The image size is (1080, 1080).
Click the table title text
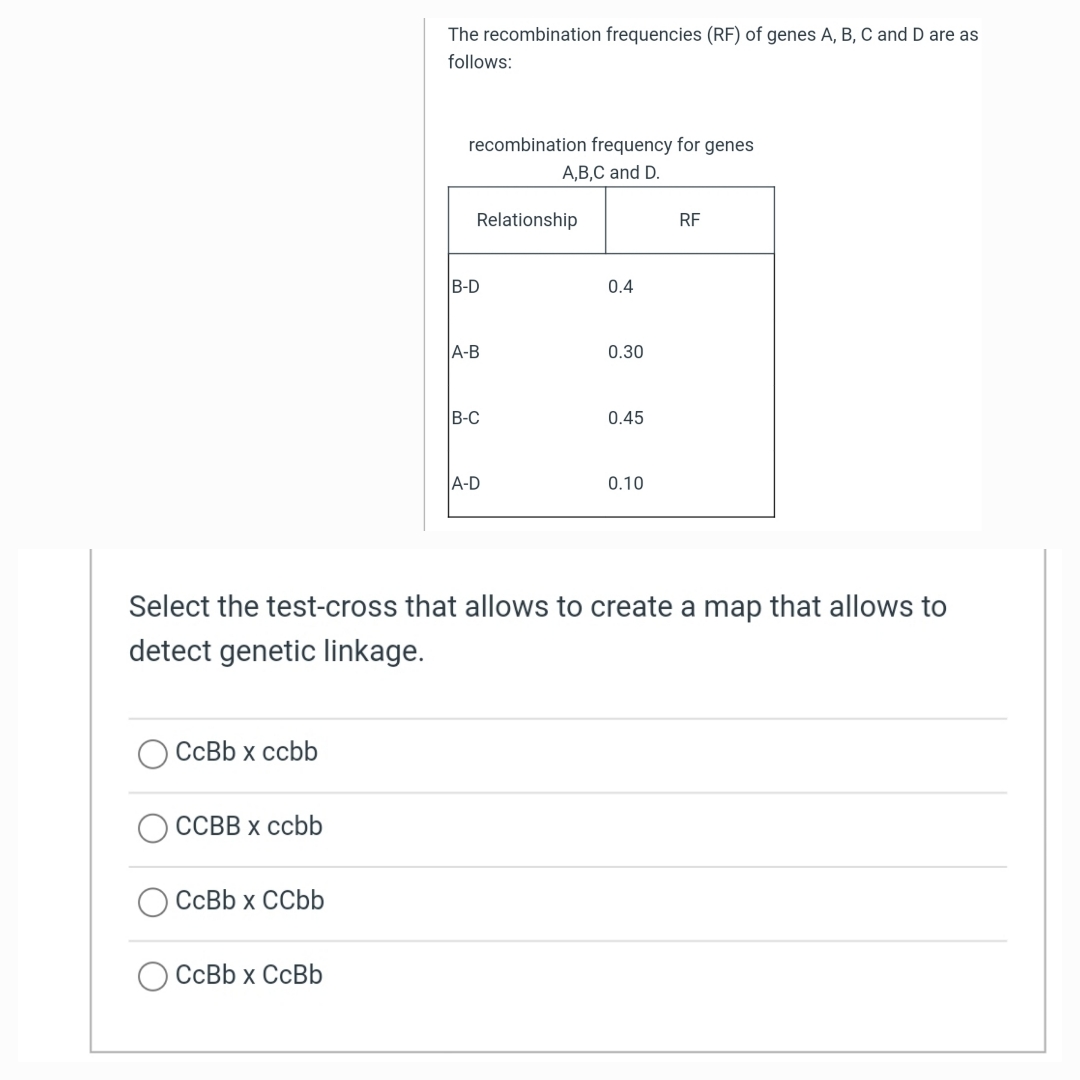(610, 158)
